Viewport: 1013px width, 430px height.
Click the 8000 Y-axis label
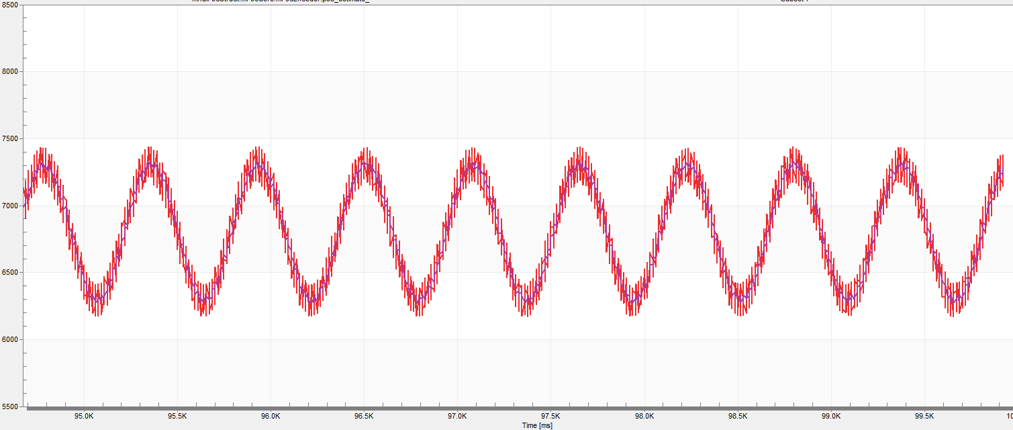coord(10,72)
